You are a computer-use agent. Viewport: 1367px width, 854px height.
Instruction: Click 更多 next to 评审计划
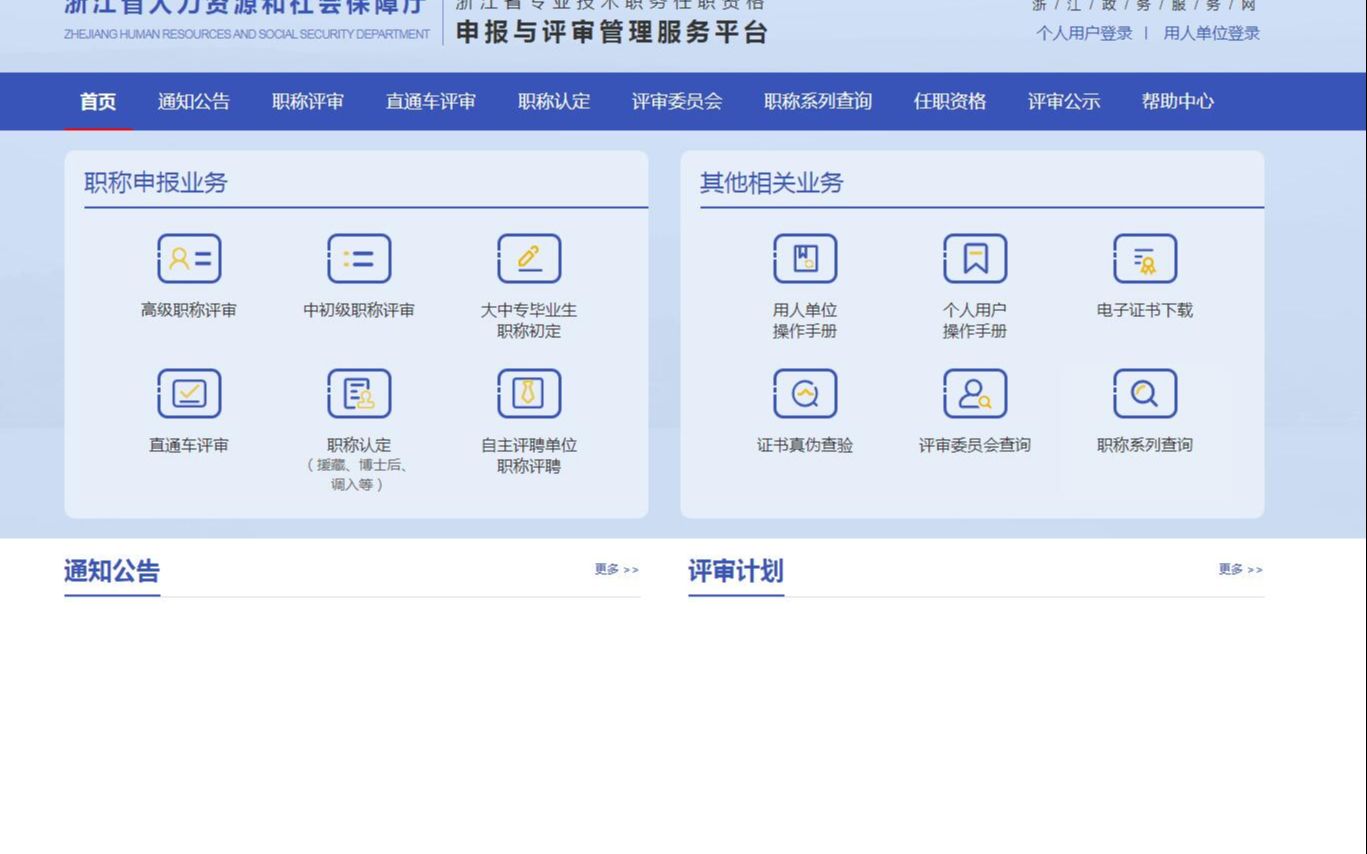pos(1241,569)
